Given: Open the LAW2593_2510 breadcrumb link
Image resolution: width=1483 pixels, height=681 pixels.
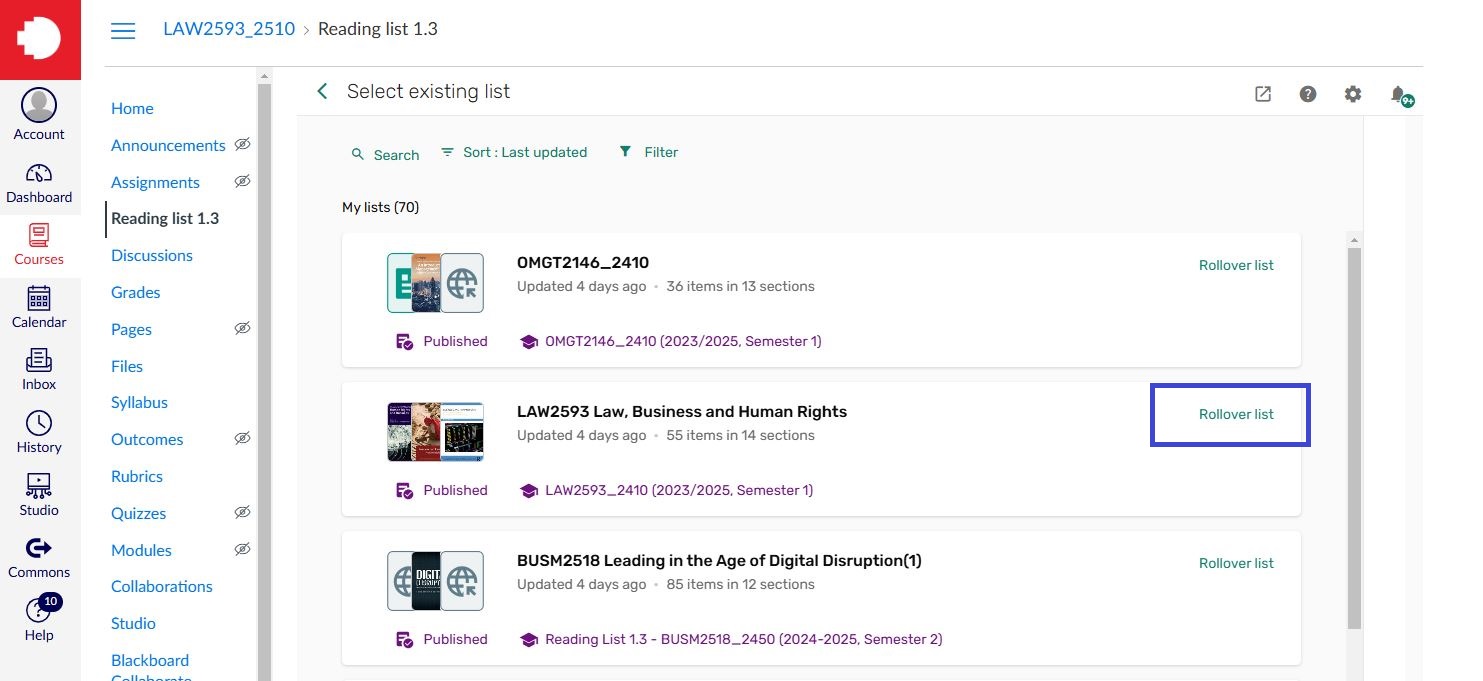Looking at the screenshot, I should (228, 28).
